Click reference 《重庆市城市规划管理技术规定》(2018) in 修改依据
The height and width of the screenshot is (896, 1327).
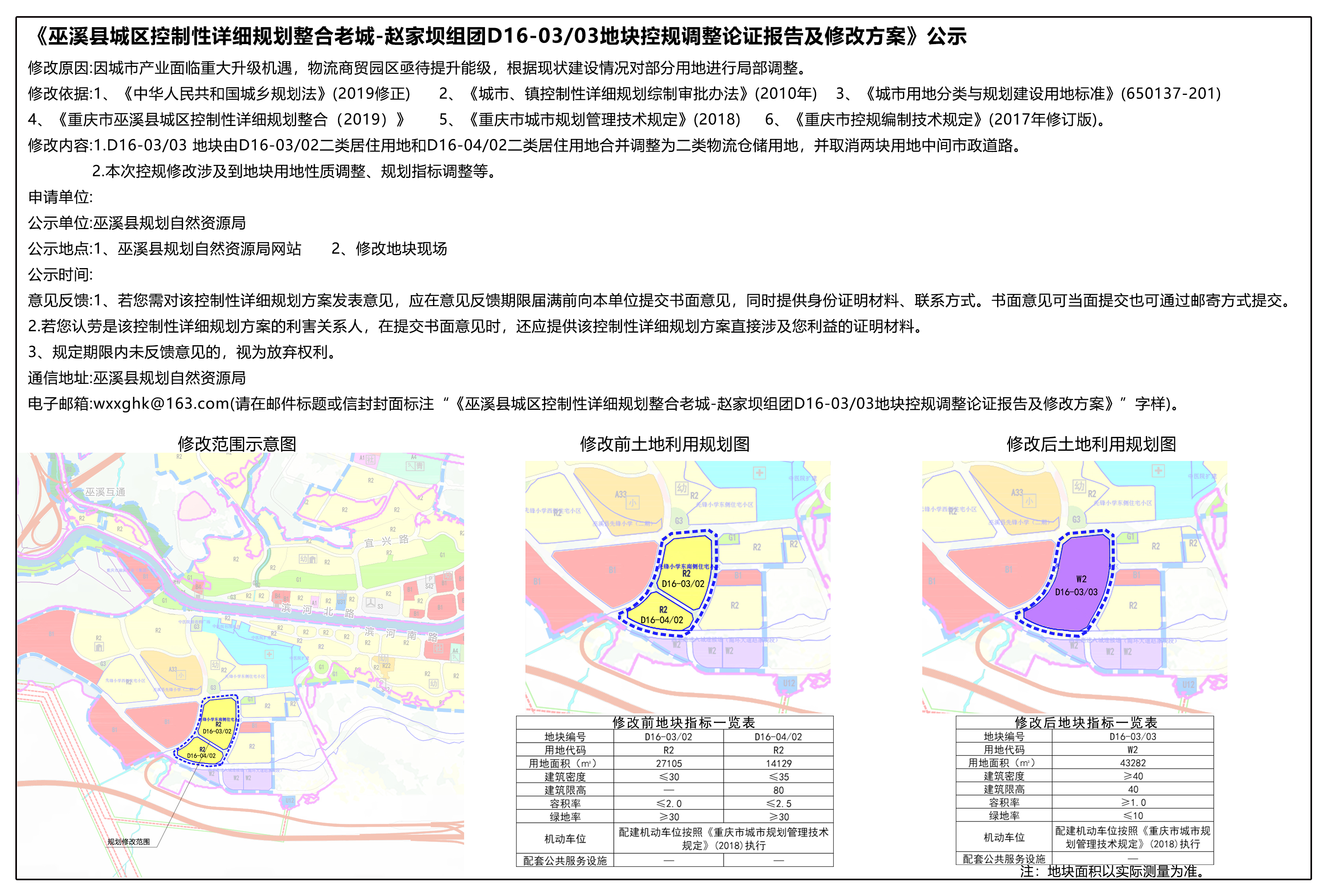click(602, 119)
